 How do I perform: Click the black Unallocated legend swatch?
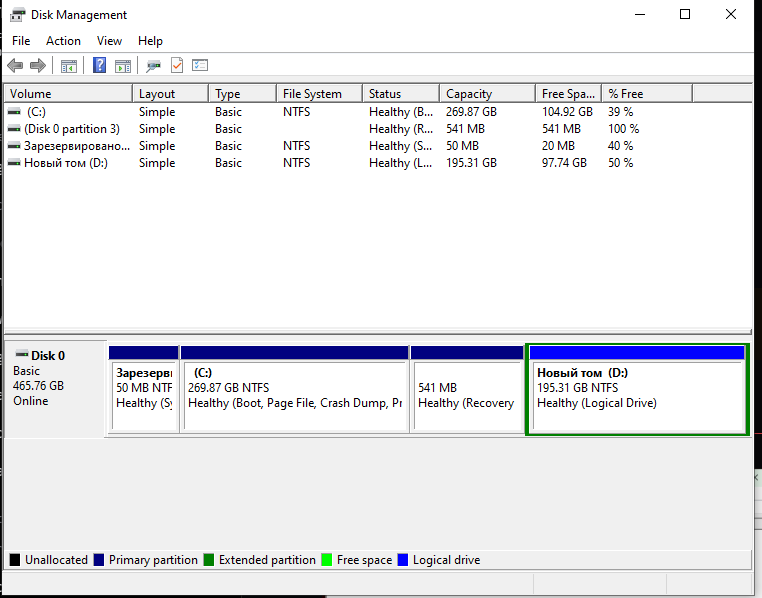15,560
